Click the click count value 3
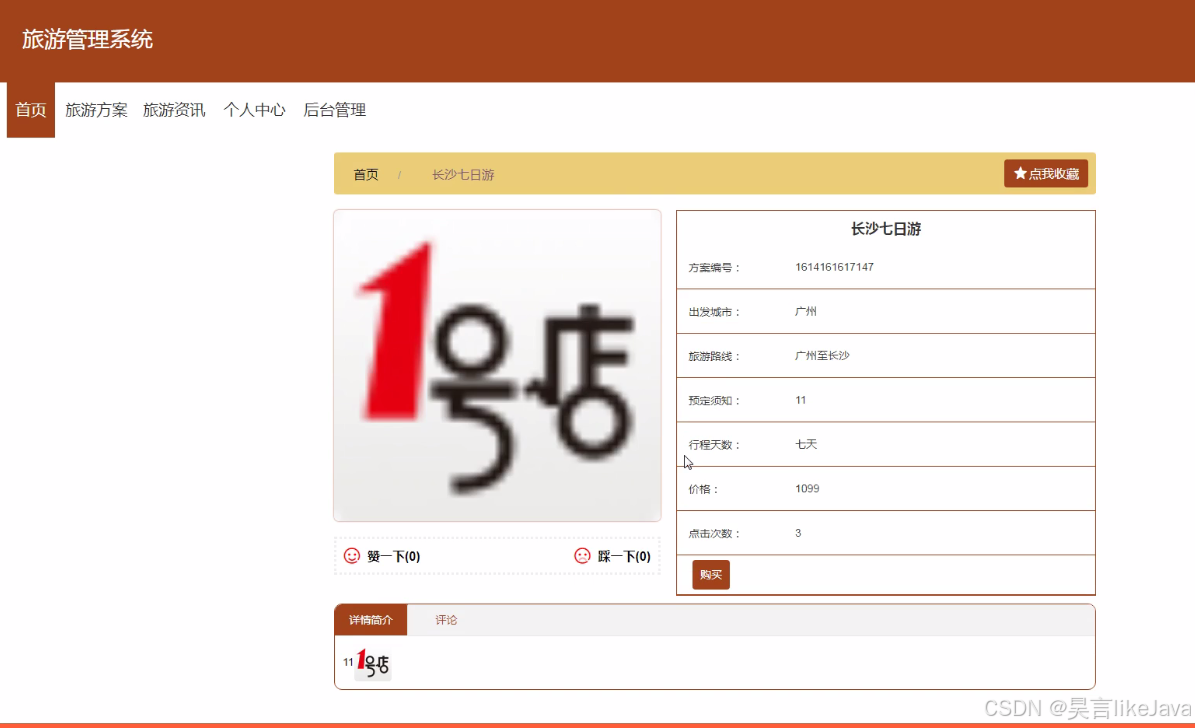Viewport: 1195px width, 728px height. (x=798, y=533)
